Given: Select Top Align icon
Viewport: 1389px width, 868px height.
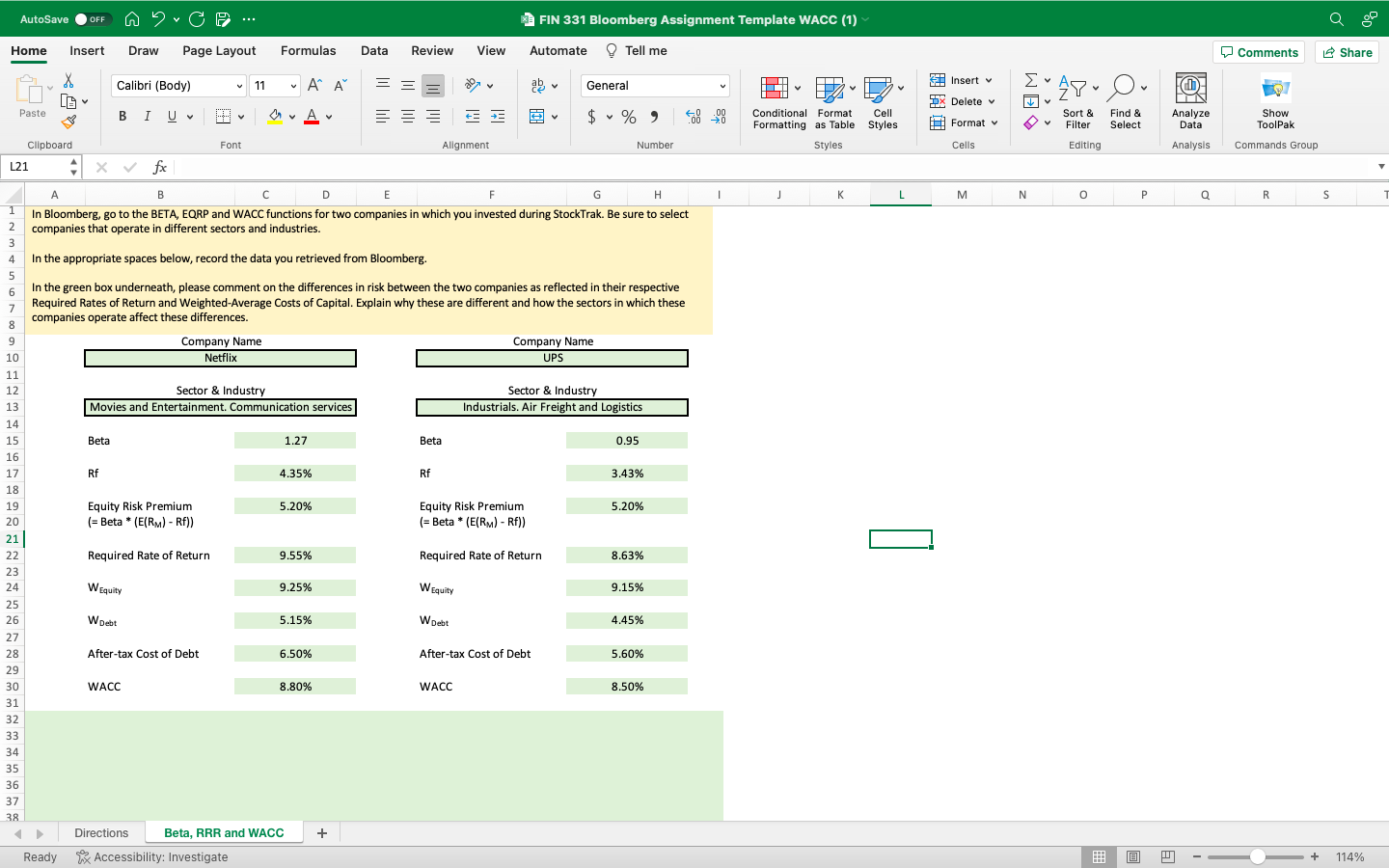Looking at the screenshot, I should click(x=383, y=85).
